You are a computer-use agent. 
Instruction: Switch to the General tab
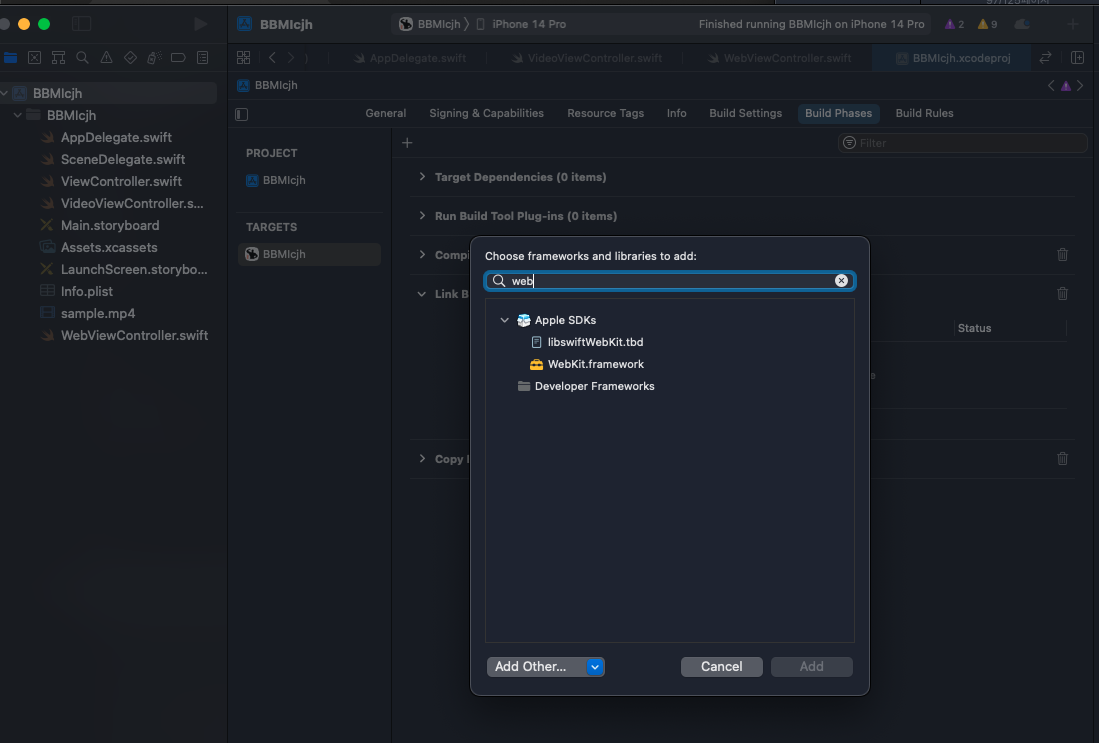385,113
